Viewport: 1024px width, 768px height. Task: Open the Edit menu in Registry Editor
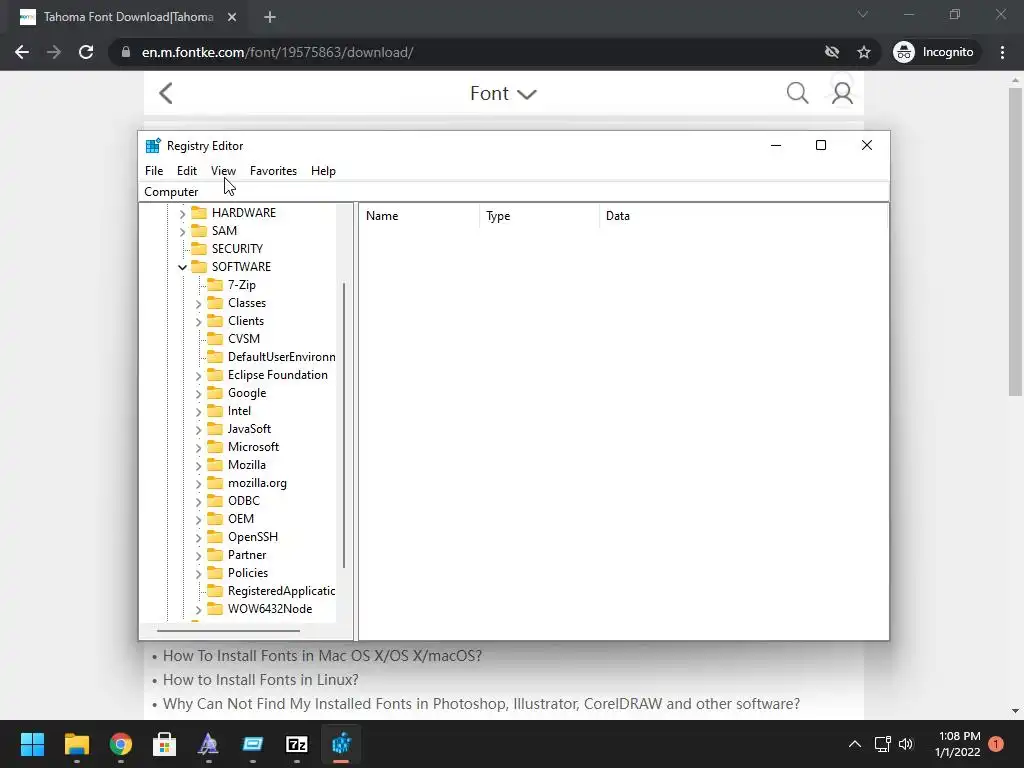(x=187, y=170)
